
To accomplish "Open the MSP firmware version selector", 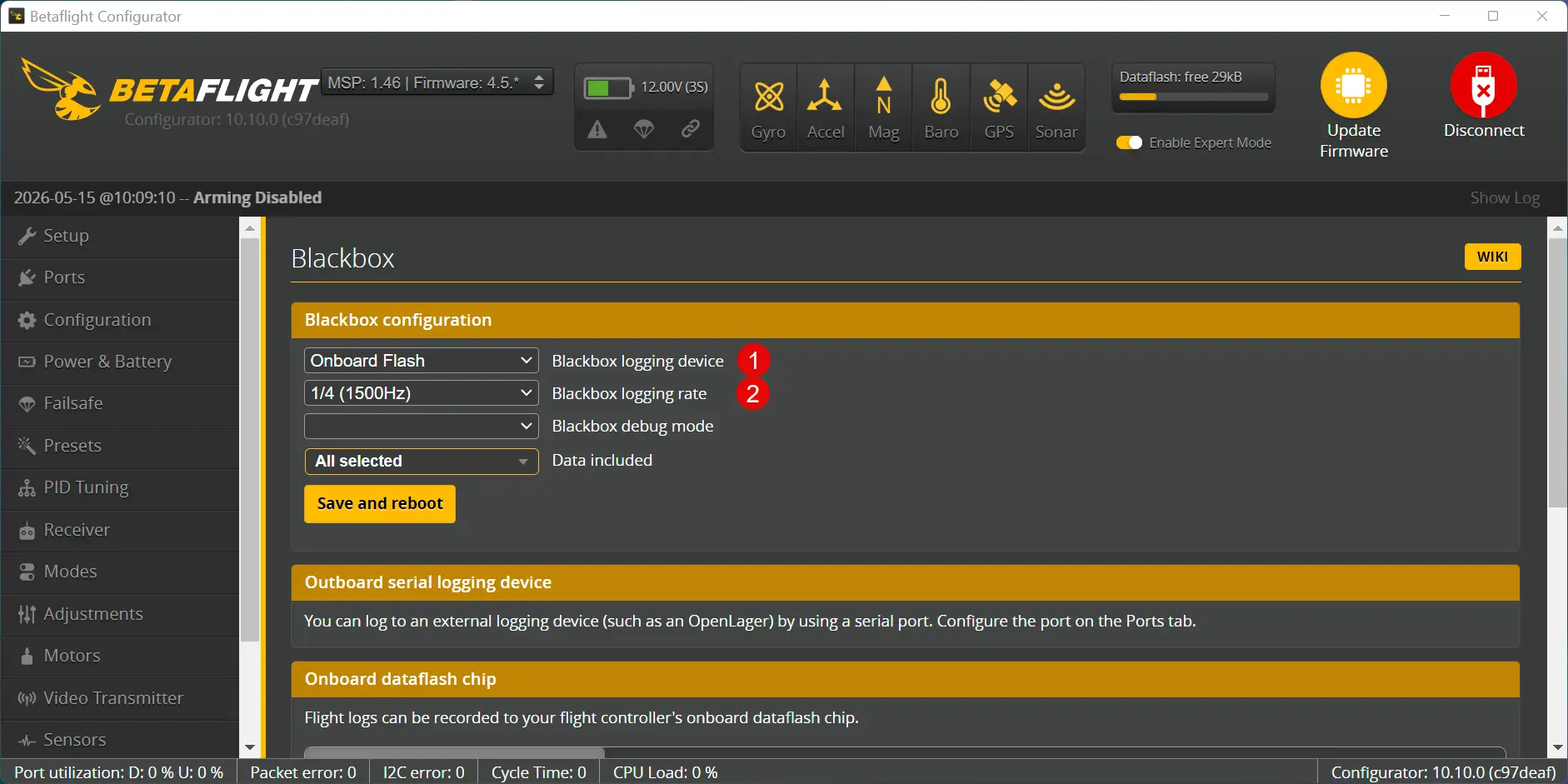I will [437, 82].
